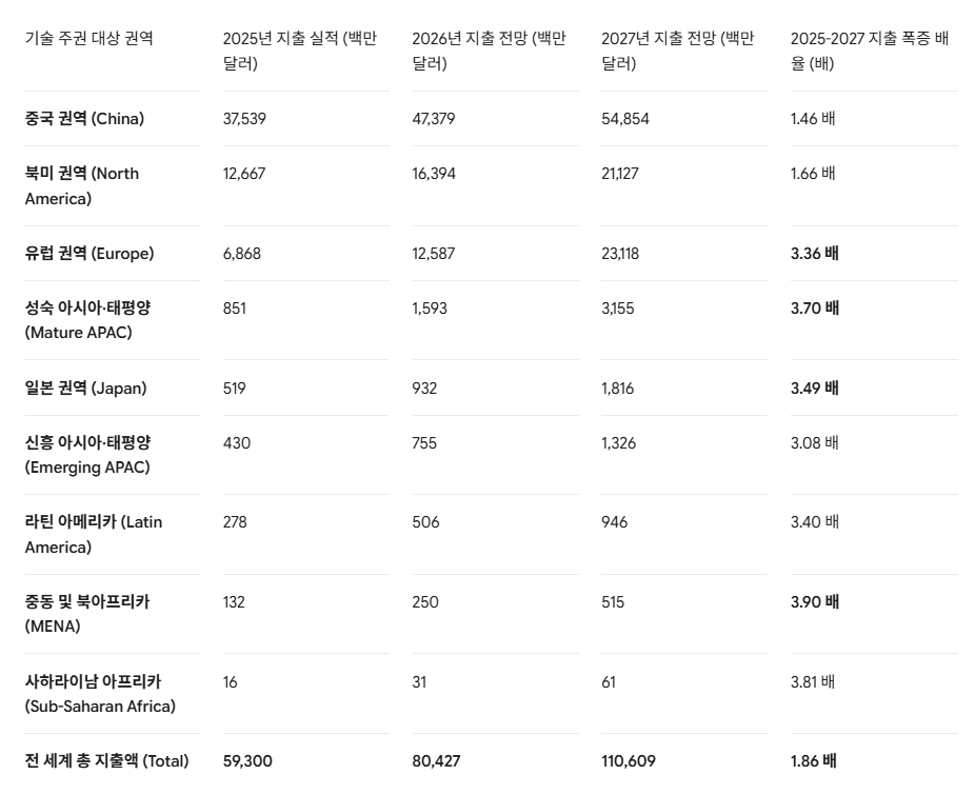
Task: Select the 중국 권역 (China) row label
Action: click(x=85, y=119)
